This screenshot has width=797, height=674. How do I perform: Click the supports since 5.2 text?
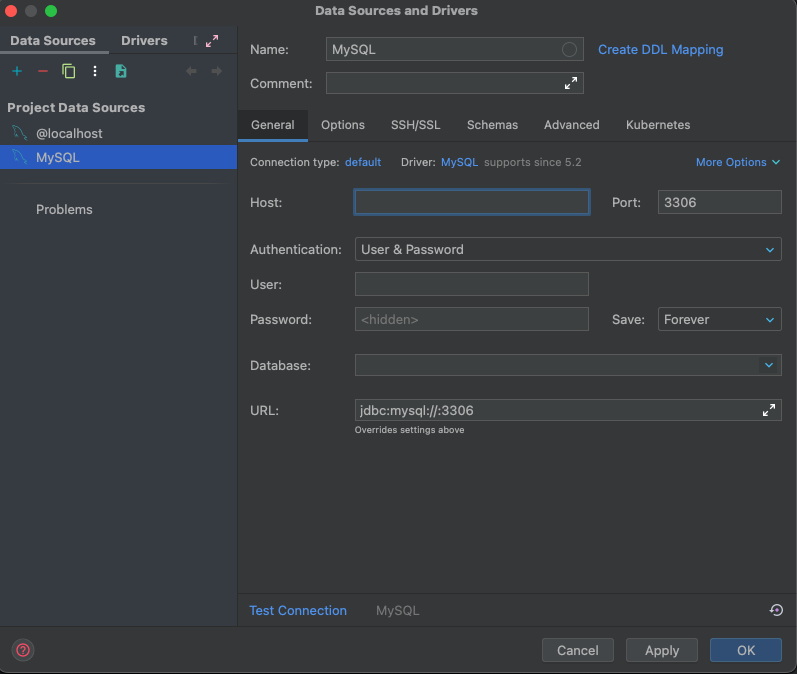click(x=533, y=162)
